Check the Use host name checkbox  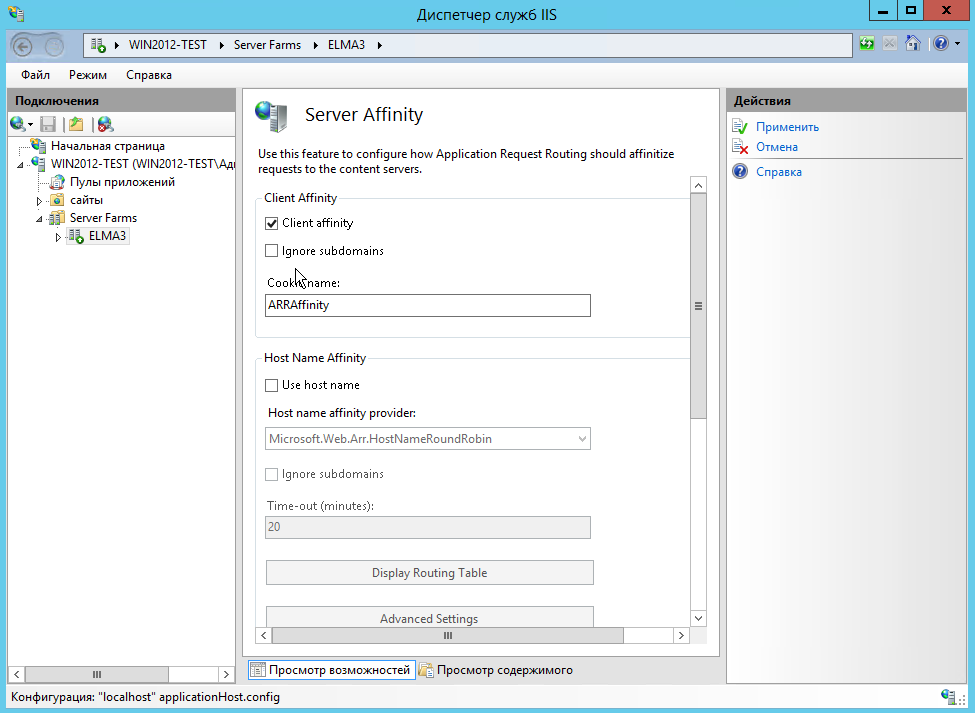272,385
